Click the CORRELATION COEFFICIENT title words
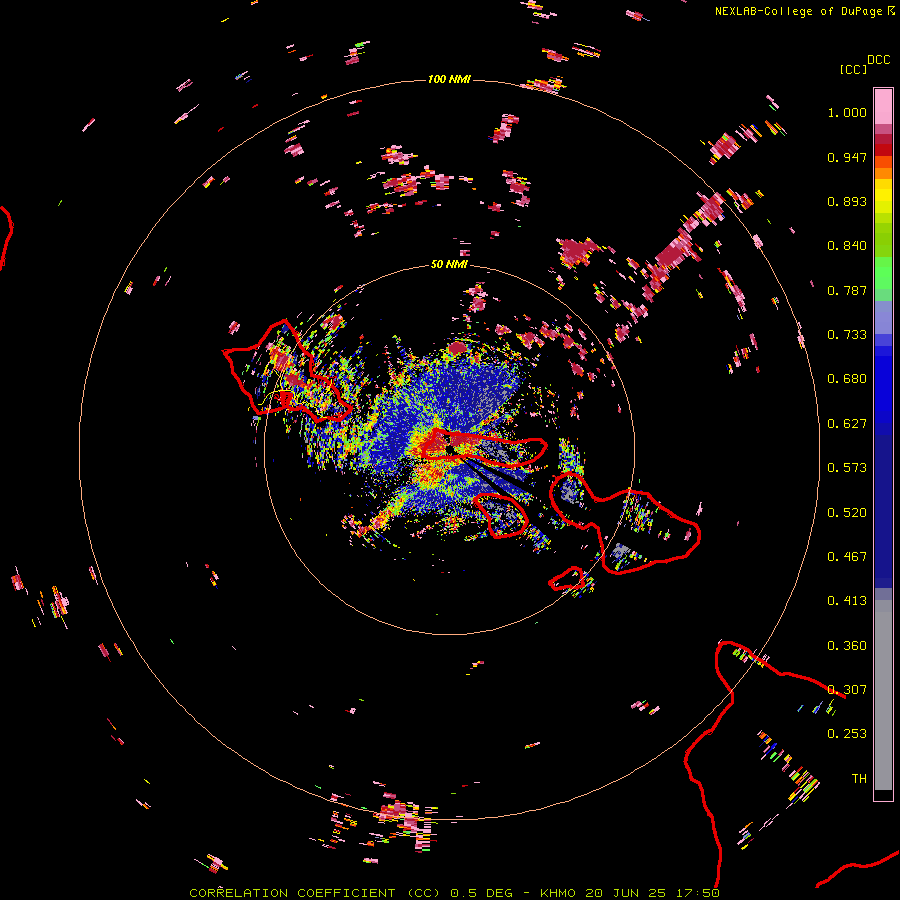The width and height of the screenshot is (900, 900). coord(296,893)
